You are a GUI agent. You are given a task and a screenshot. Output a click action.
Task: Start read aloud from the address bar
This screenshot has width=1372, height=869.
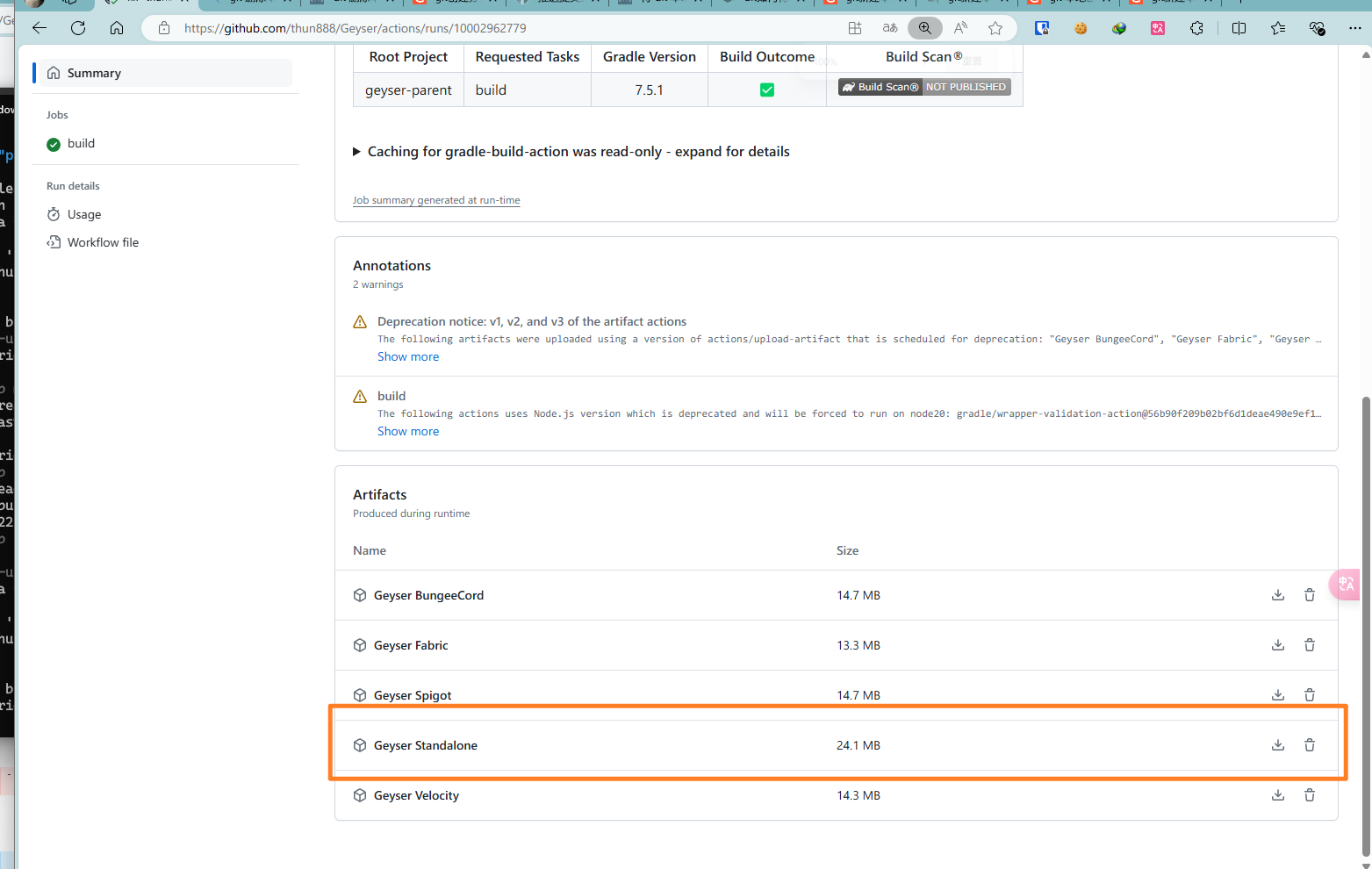click(x=960, y=28)
